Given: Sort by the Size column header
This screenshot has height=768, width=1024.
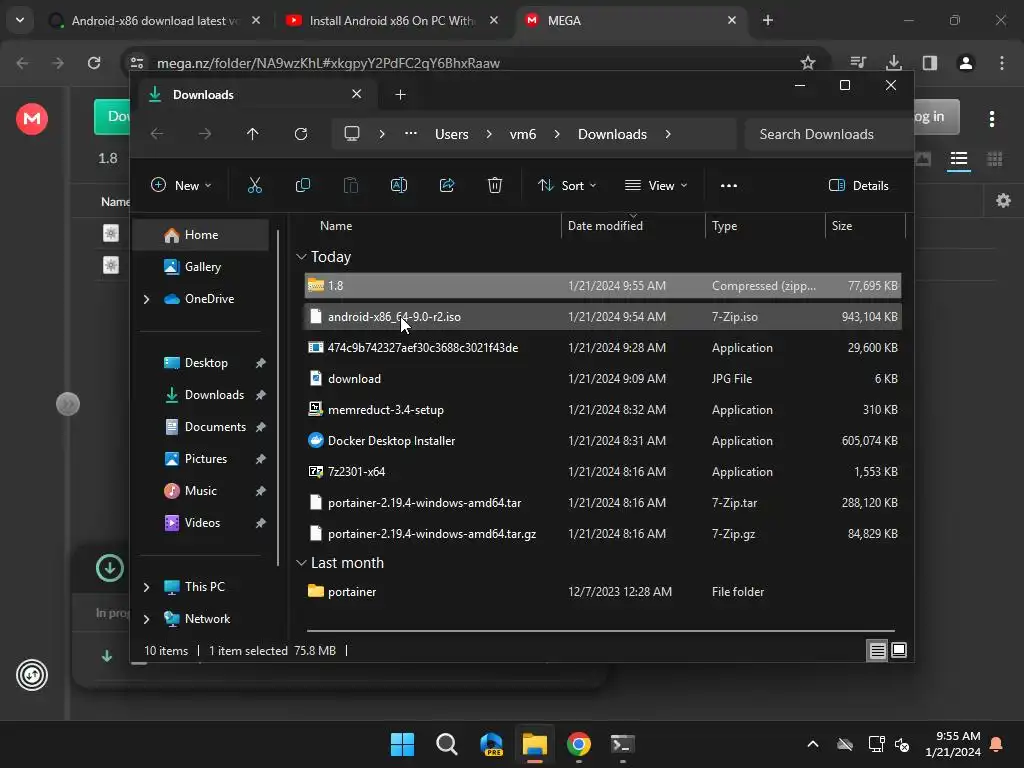Looking at the screenshot, I should (x=865, y=225).
